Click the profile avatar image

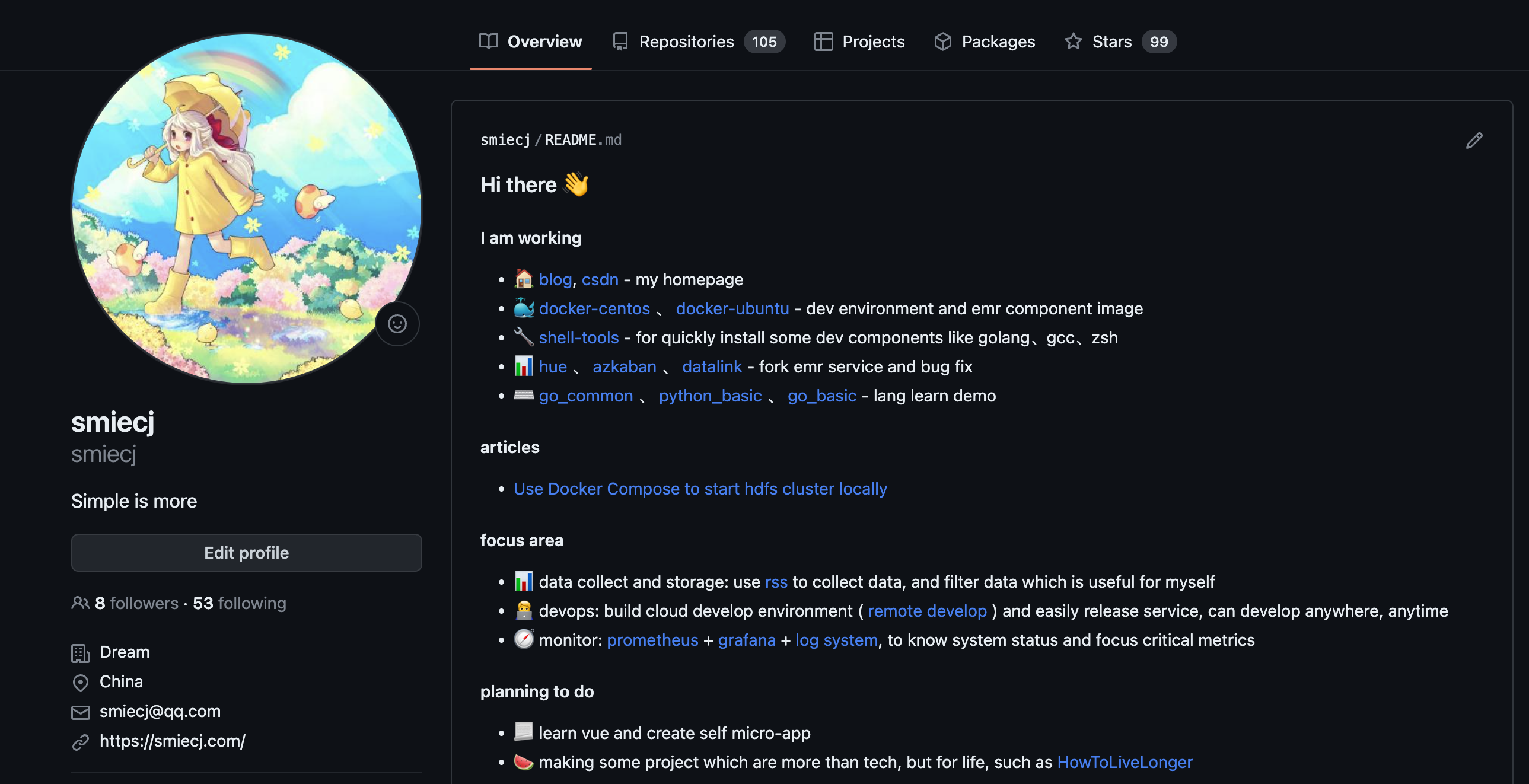246,208
